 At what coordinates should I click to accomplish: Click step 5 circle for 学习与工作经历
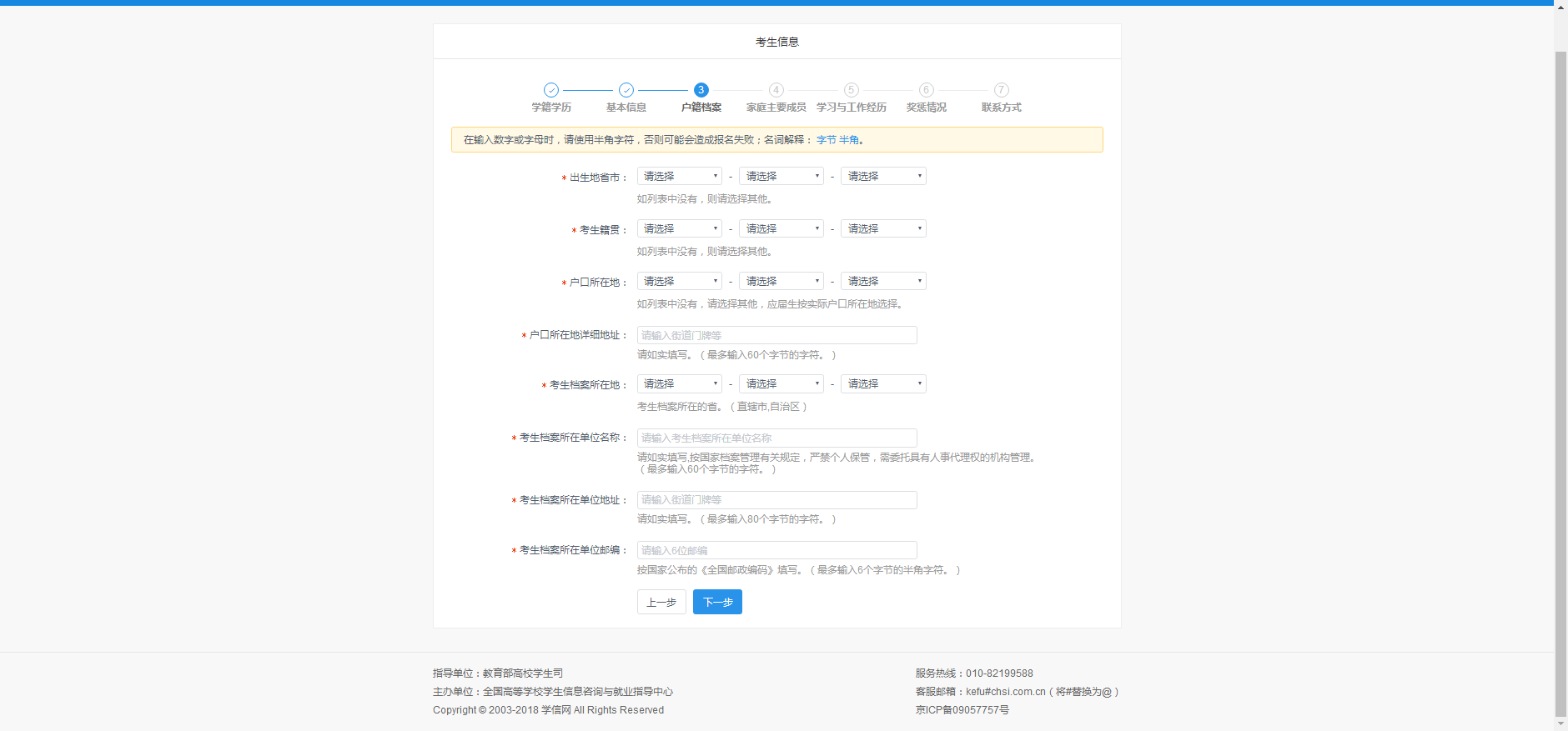851,90
